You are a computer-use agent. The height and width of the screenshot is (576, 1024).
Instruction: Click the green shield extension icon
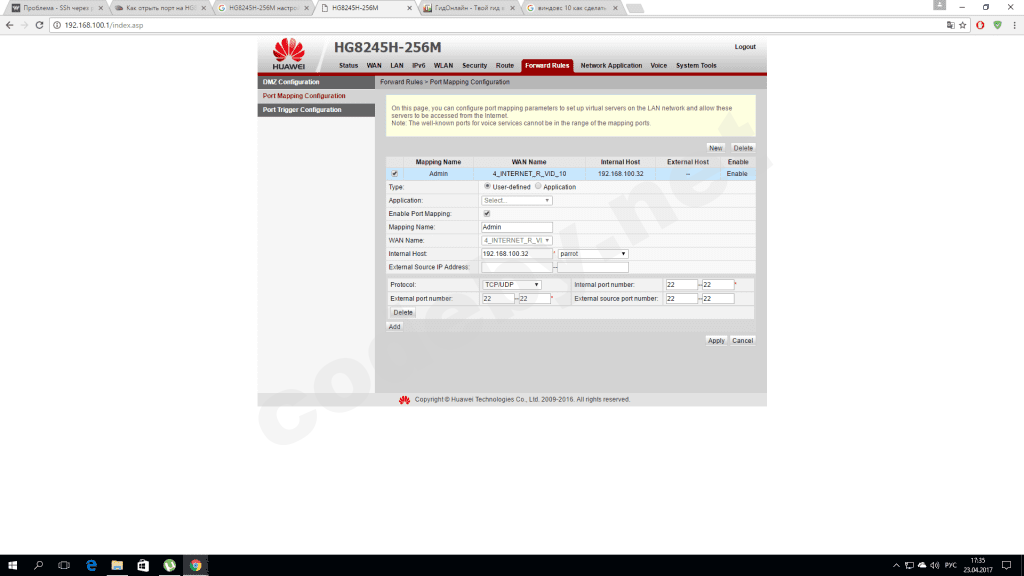(x=997, y=25)
